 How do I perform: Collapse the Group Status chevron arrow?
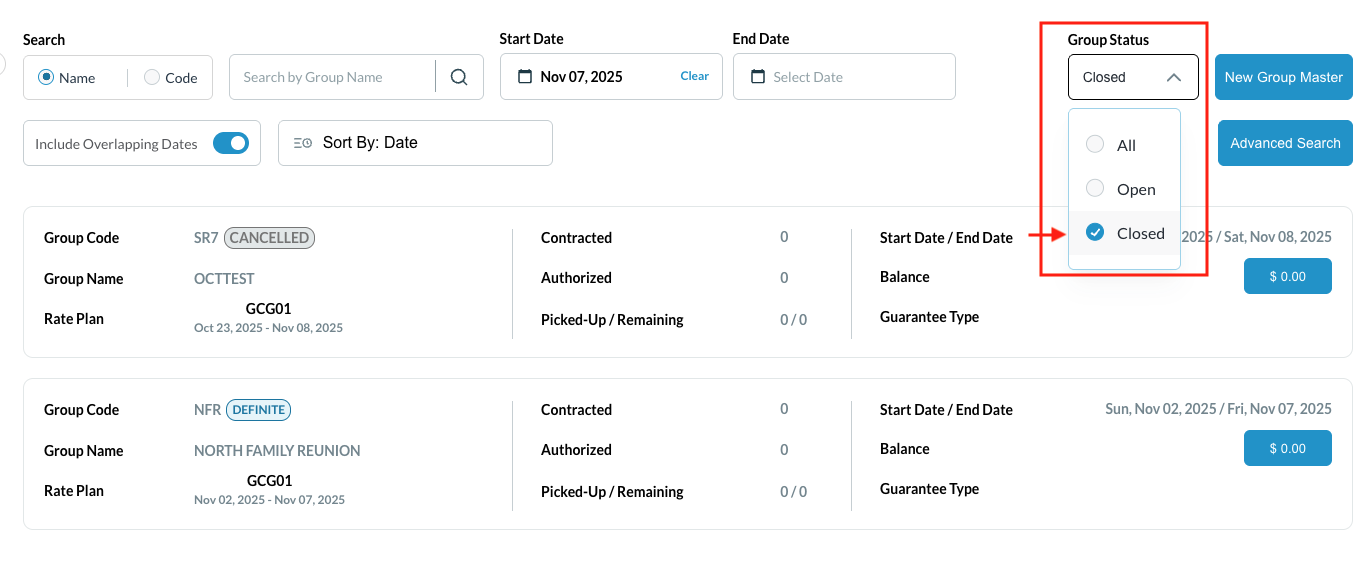(x=1174, y=77)
